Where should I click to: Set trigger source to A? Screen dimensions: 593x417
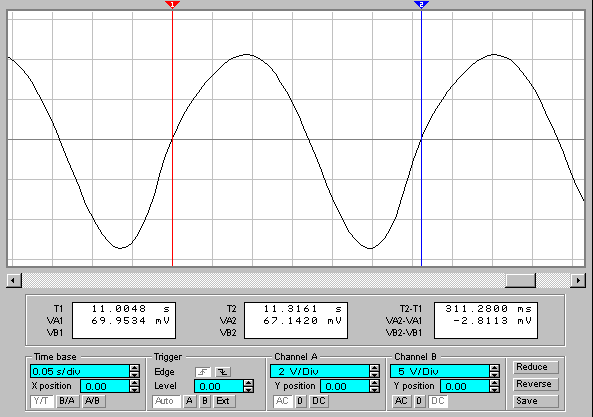189,401
